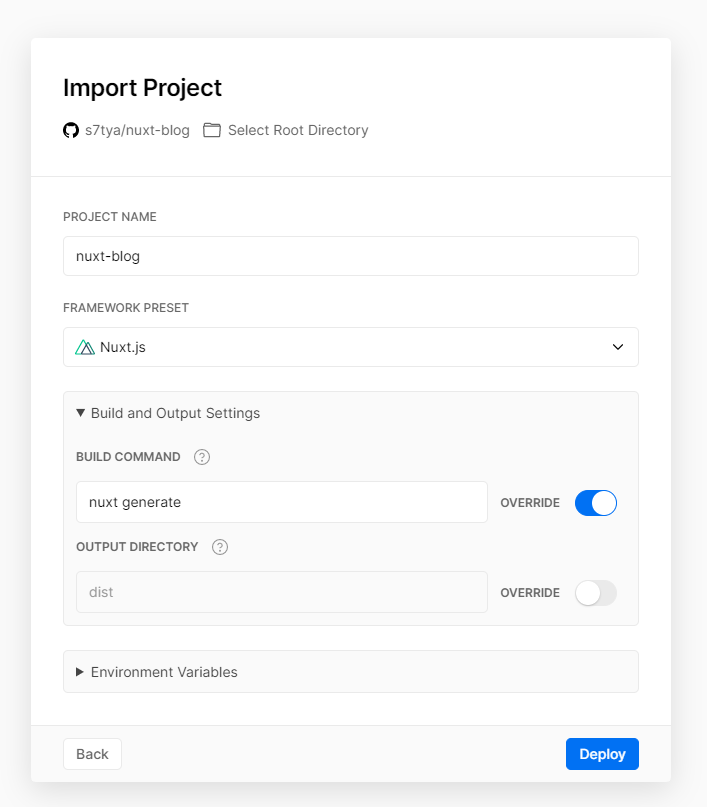Go back with the Back button
This screenshot has height=807, width=707.
(x=92, y=754)
